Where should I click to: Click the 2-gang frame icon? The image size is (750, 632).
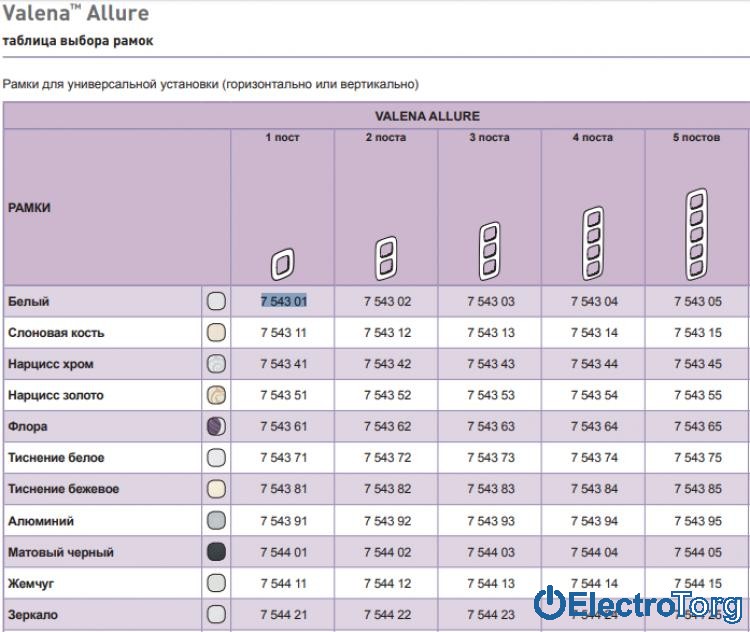(x=386, y=257)
